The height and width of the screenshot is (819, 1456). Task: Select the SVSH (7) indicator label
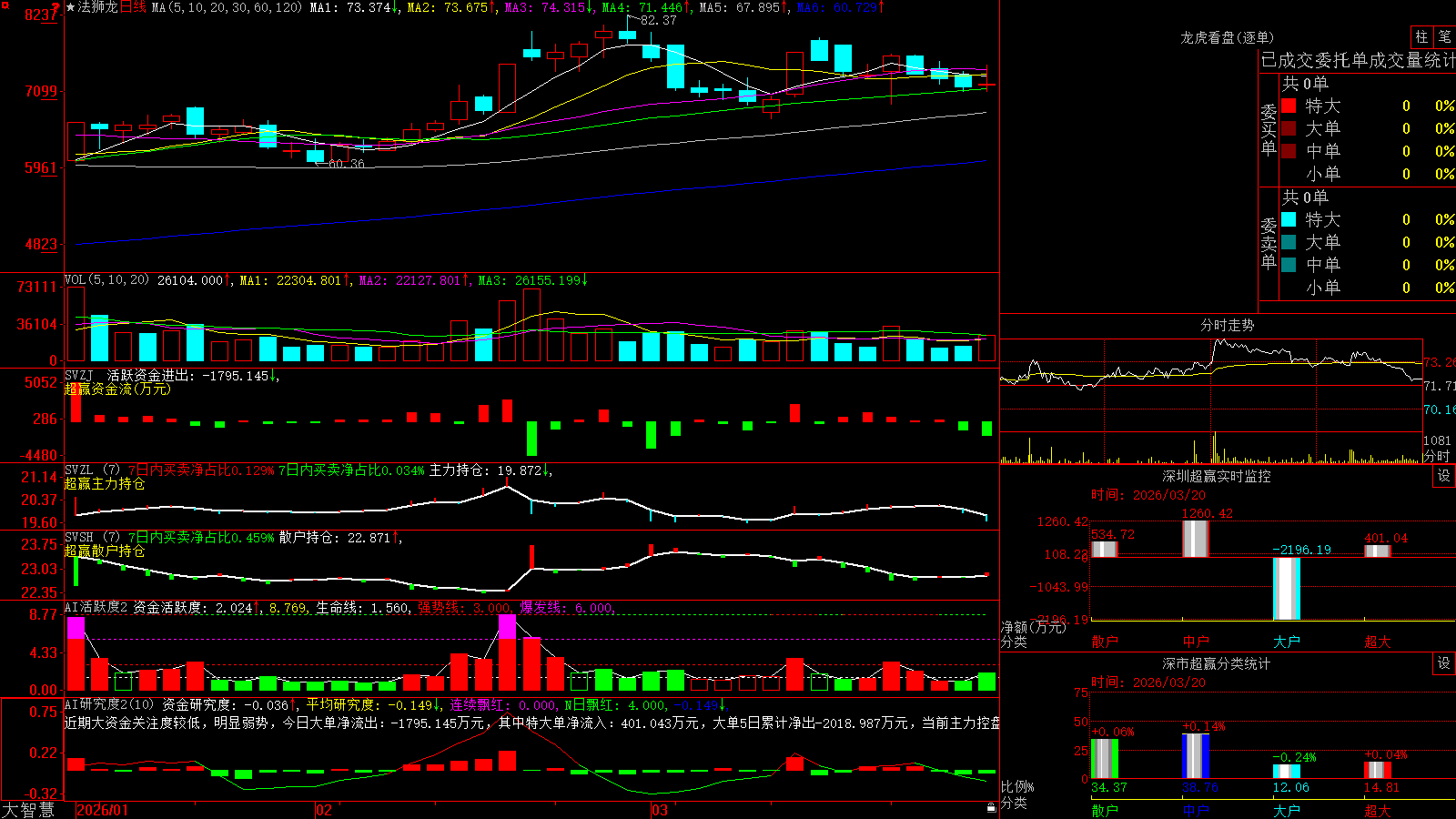click(92, 538)
